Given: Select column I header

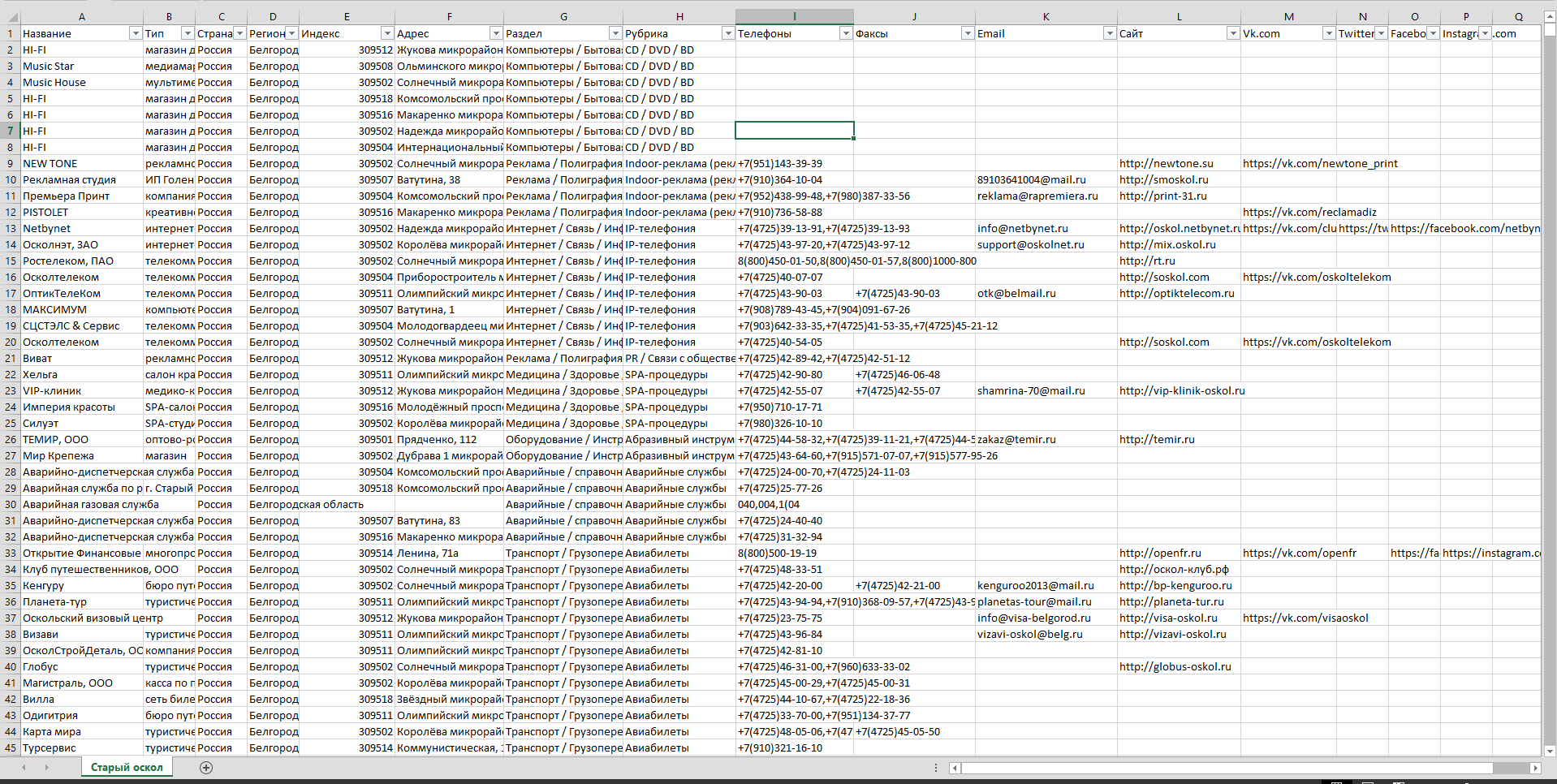Looking at the screenshot, I should (795, 17).
